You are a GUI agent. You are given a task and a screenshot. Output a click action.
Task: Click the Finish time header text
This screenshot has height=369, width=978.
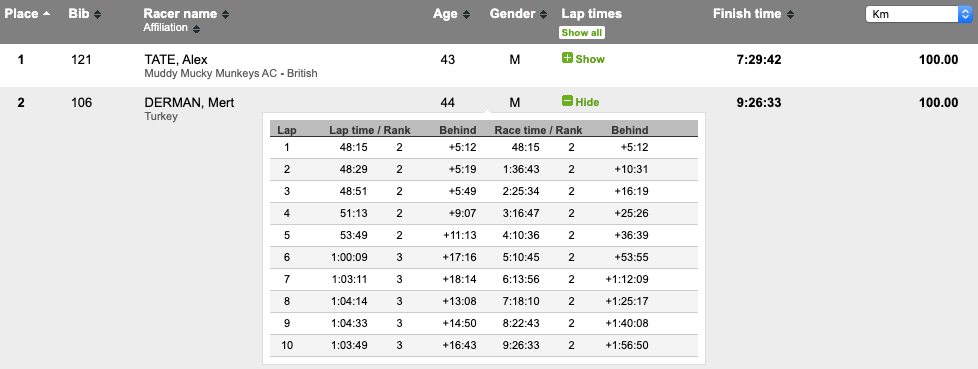coord(747,14)
